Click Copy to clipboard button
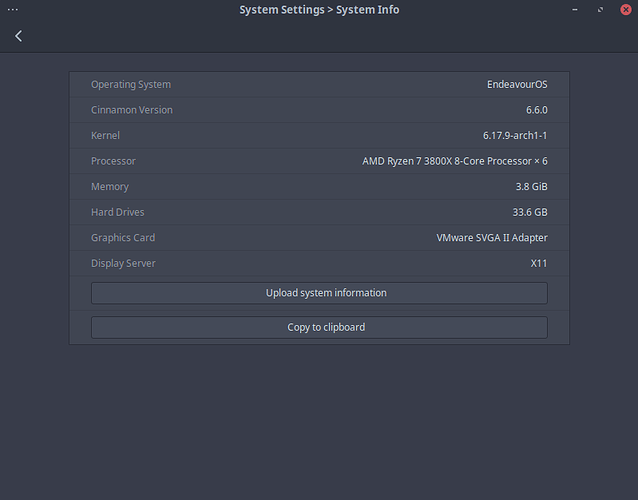Screen dimensions: 638x500 (x=319, y=328)
